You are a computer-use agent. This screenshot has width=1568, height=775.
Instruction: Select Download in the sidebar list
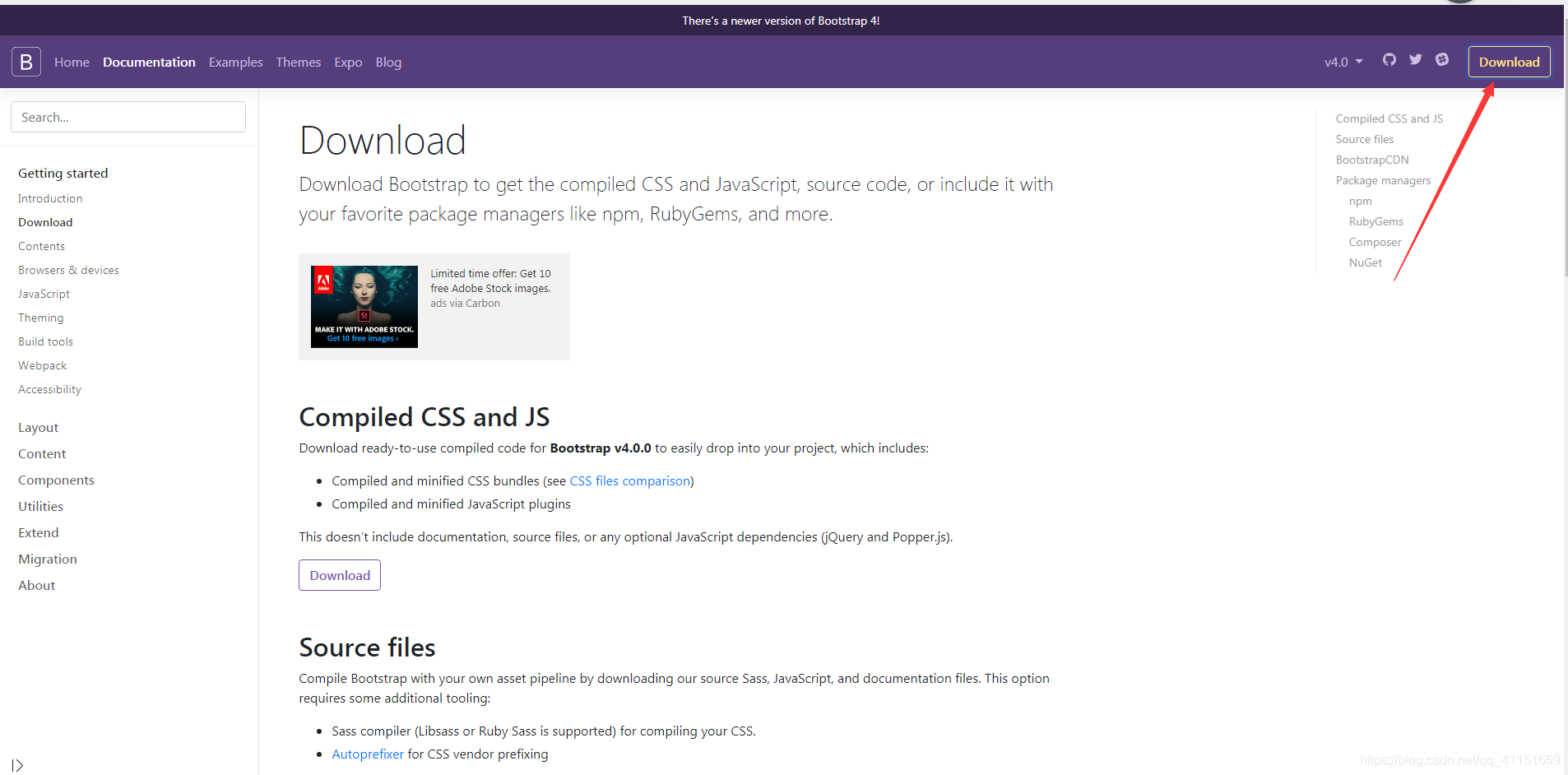[x=45, y=222]
